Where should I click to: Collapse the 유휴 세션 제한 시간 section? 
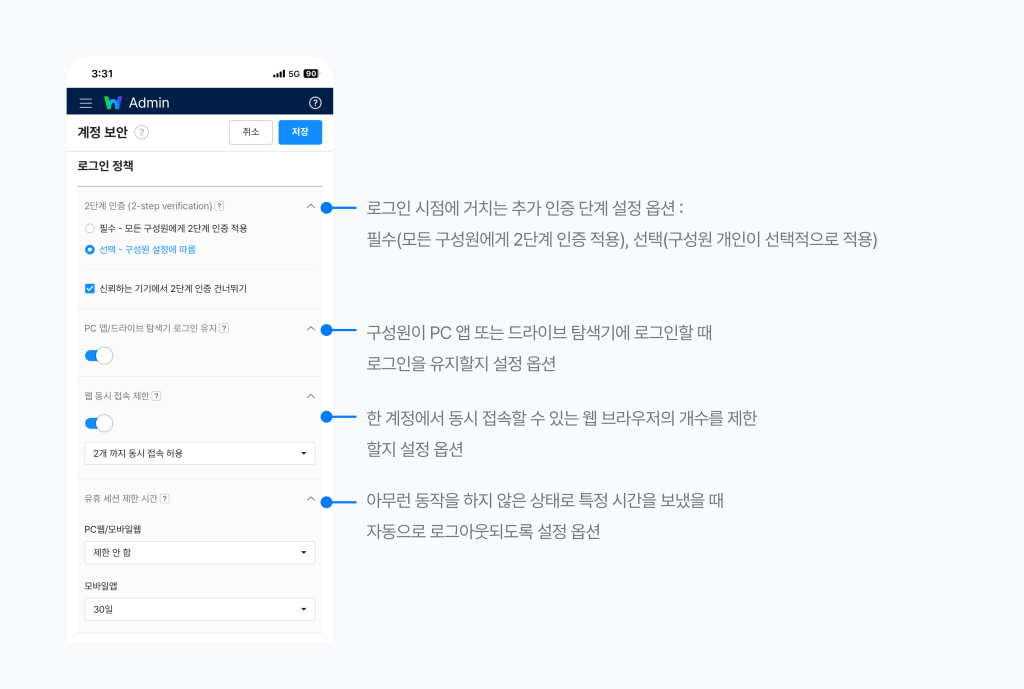pos(309,496)
